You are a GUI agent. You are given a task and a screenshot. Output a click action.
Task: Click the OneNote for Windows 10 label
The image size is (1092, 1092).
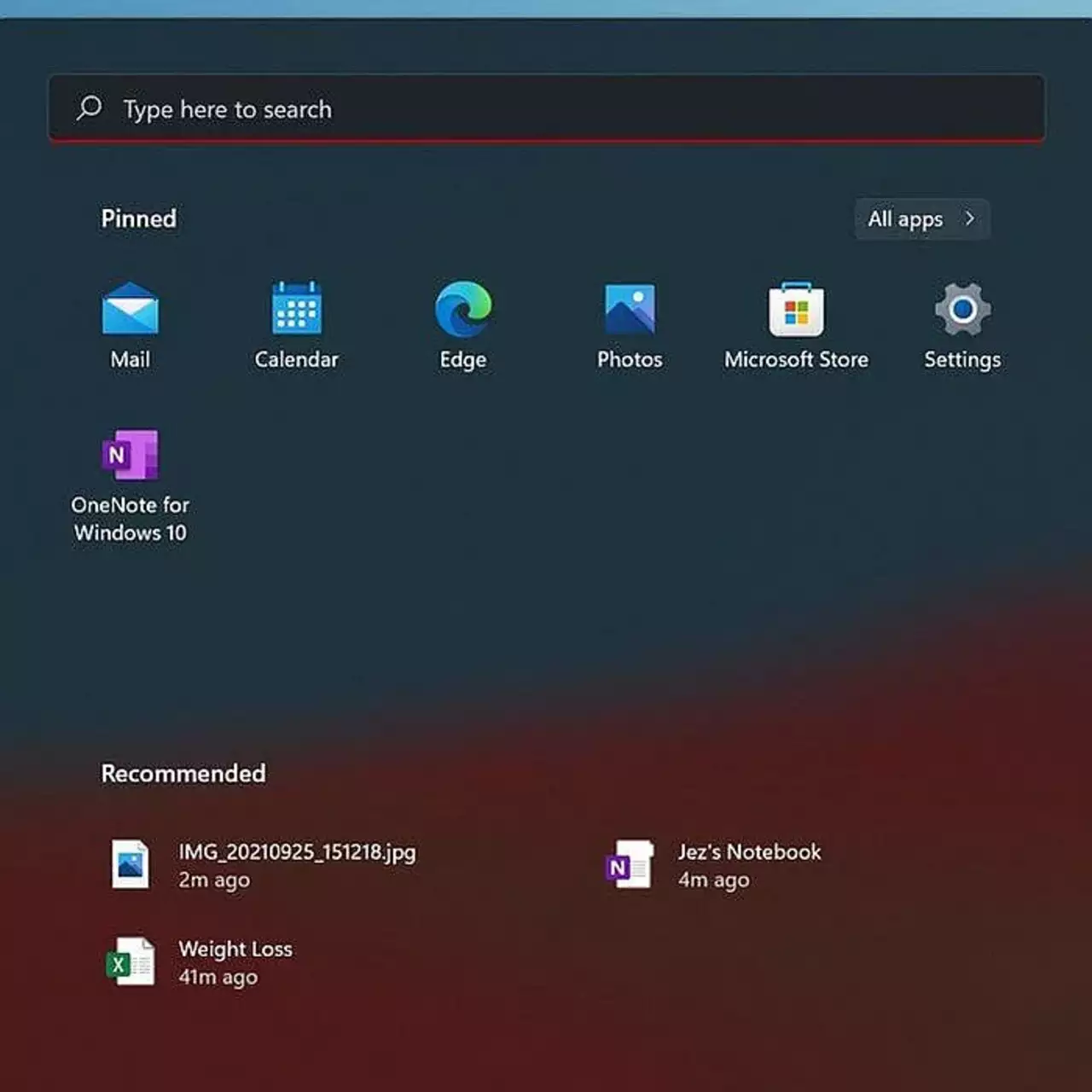click(130, 519)
